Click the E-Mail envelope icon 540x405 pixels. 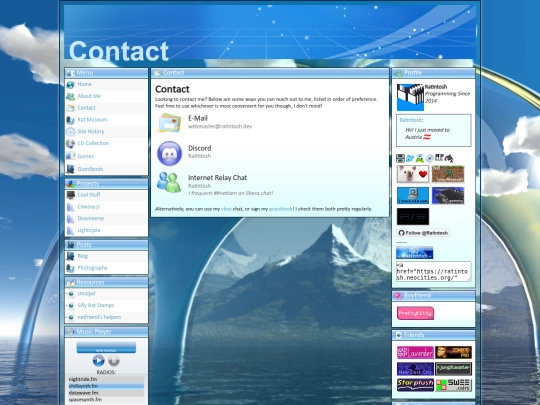(169, 123)
